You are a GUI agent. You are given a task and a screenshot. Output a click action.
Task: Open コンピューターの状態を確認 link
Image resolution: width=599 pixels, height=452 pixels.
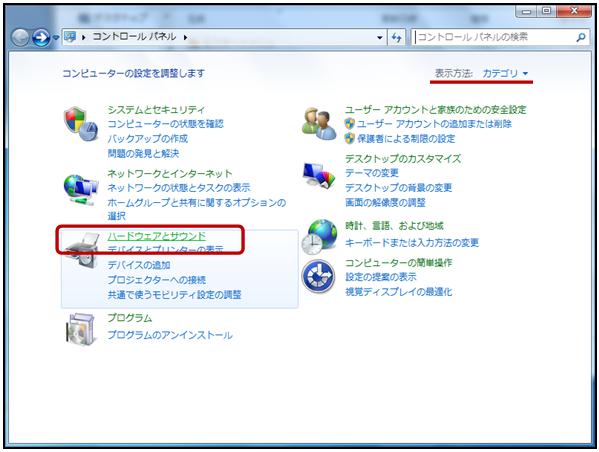pyautogui.click(x=165, y=124)
